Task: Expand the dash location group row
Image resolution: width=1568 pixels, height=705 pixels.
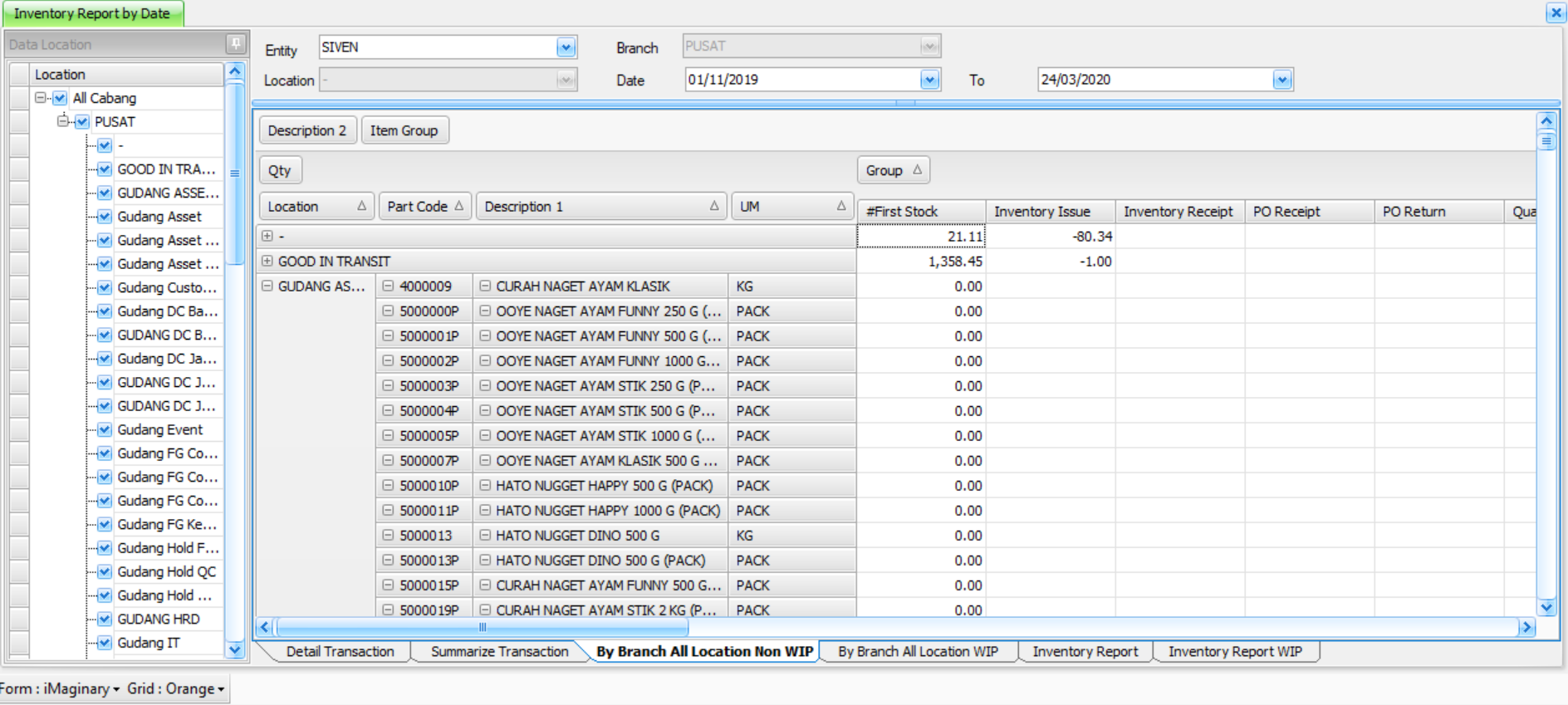Action: click(267, 236)
